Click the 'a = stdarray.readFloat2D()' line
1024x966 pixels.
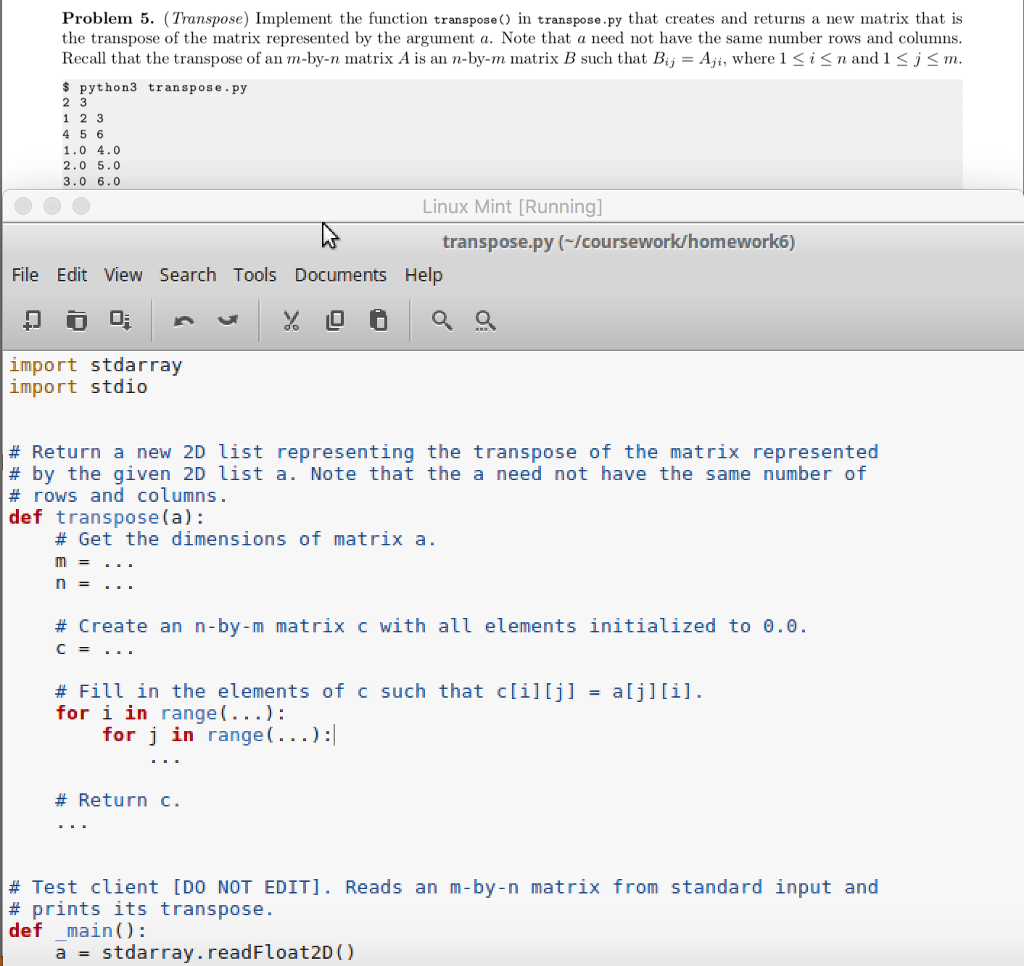tap(205, 952)
